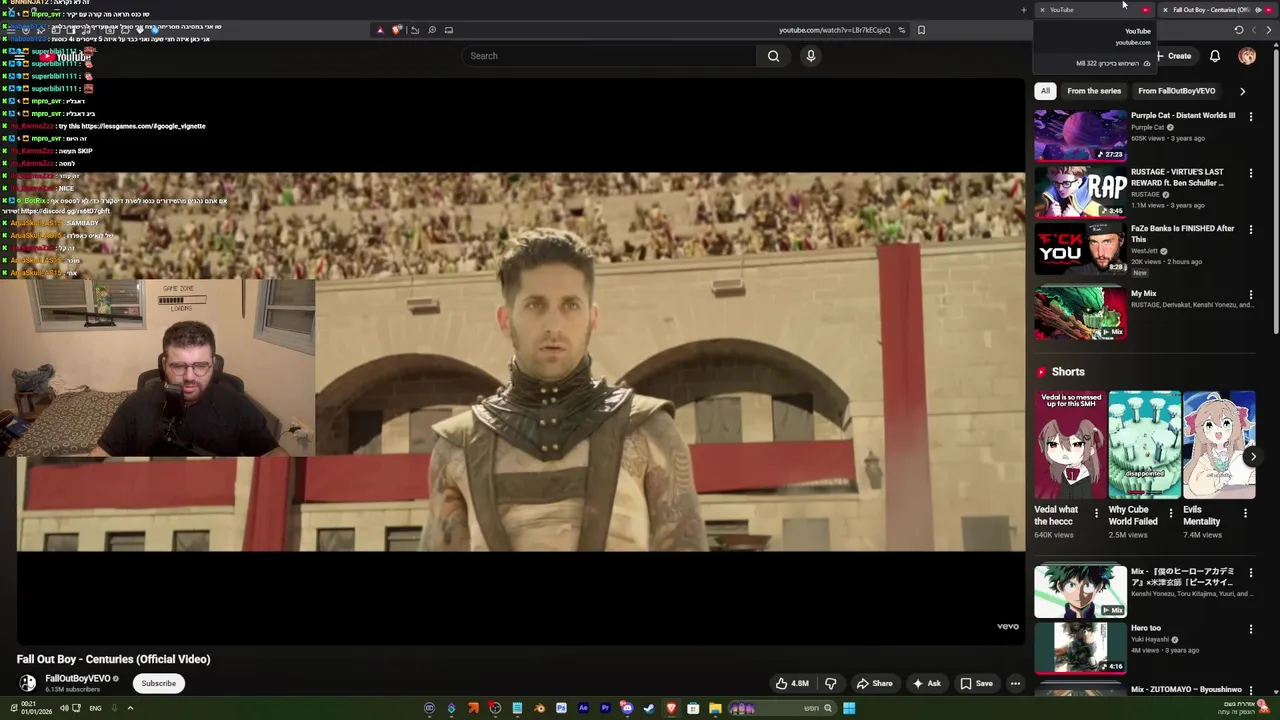
Task: Select the From the series chip
Action: 1094,91
